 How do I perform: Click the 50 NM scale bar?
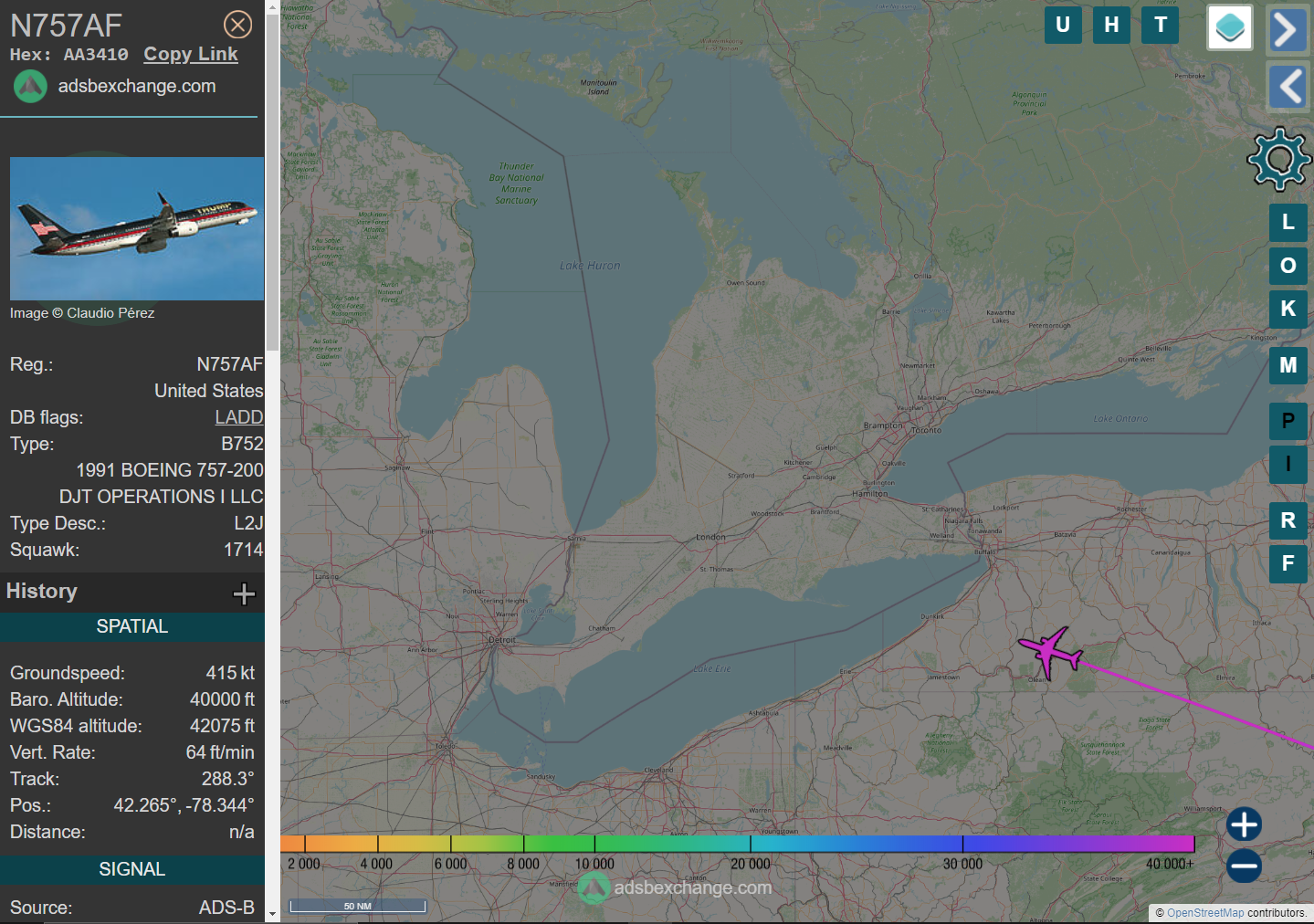[358, 906]
